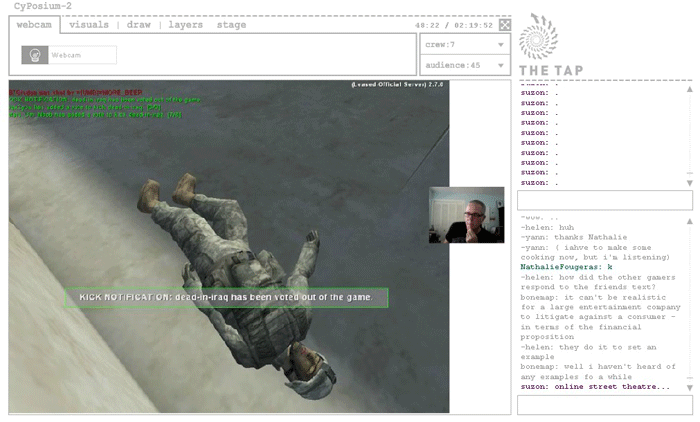Click '-helen: they do it to set' message
The width and height of the screenshot is (700, 422).
coord(588,352)
